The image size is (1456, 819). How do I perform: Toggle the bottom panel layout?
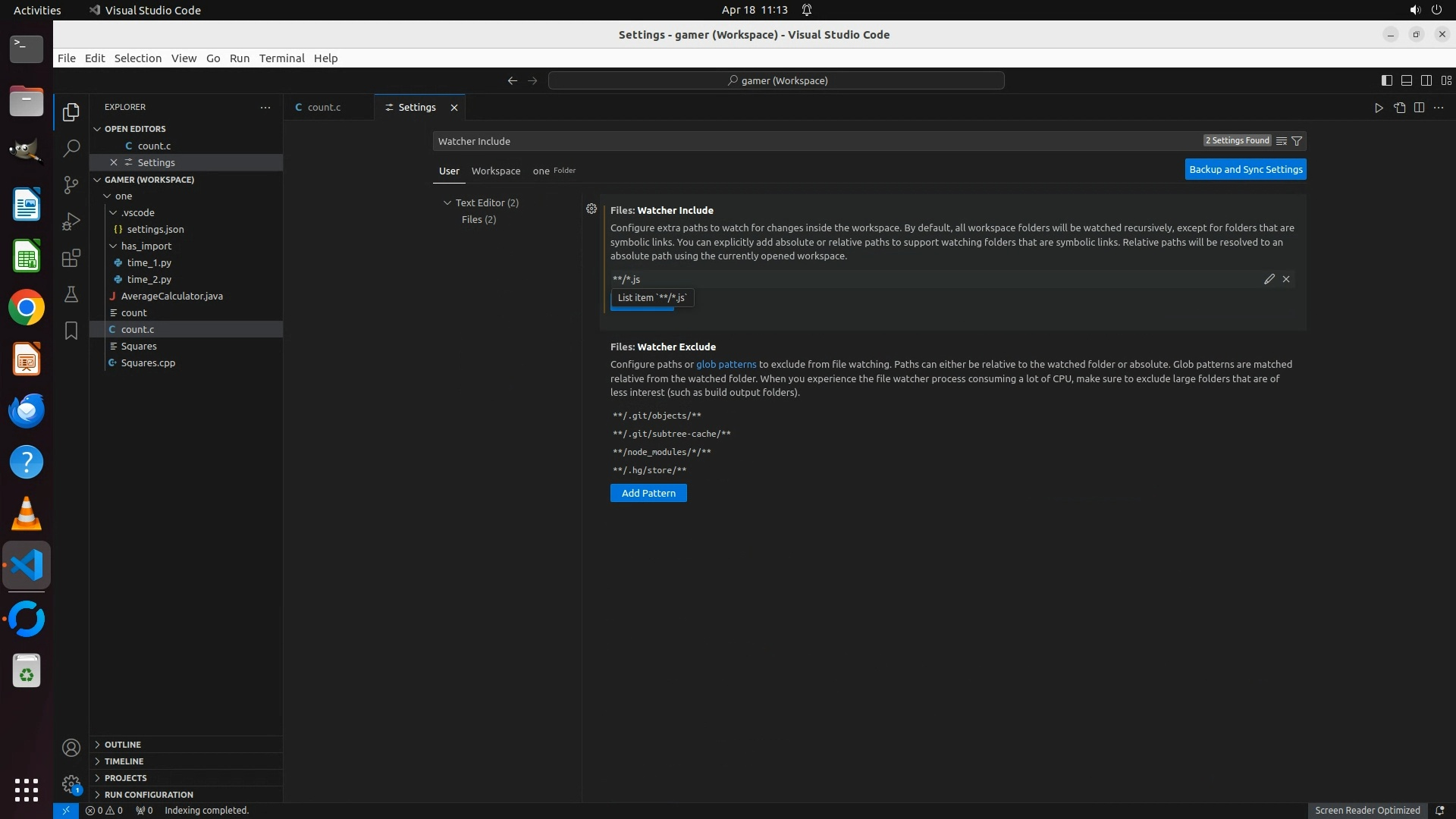coord(1406,80)
